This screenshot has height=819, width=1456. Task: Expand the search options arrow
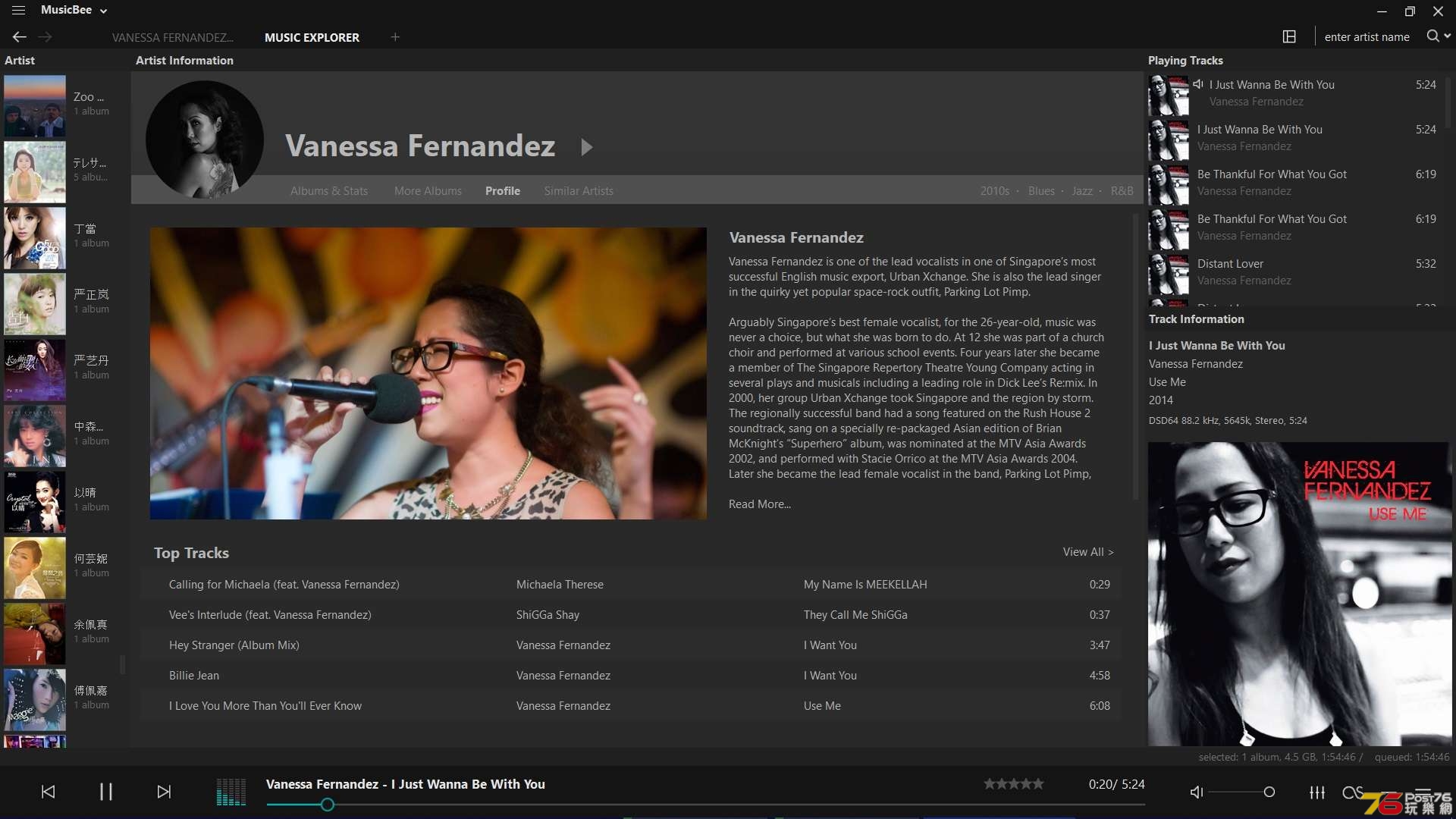click(x=1448, y=36)
